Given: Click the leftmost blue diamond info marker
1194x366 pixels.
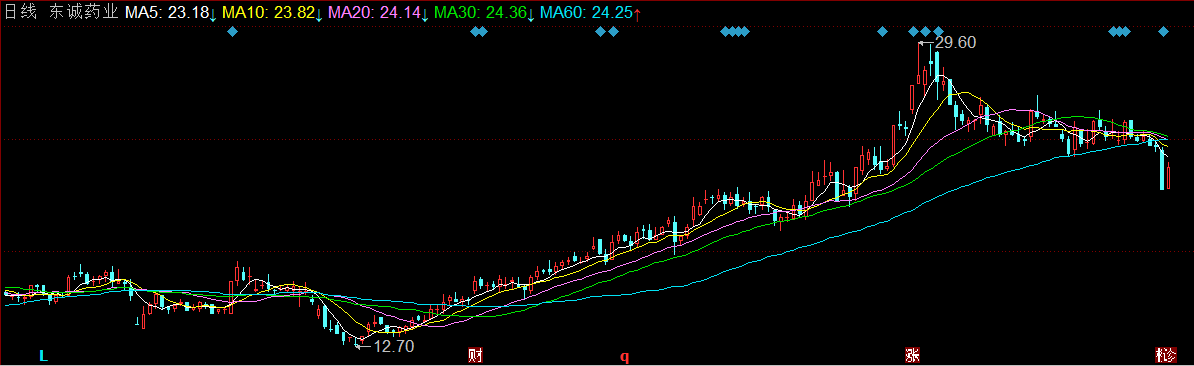Looking at the screenshot, I should pos(233,31).
